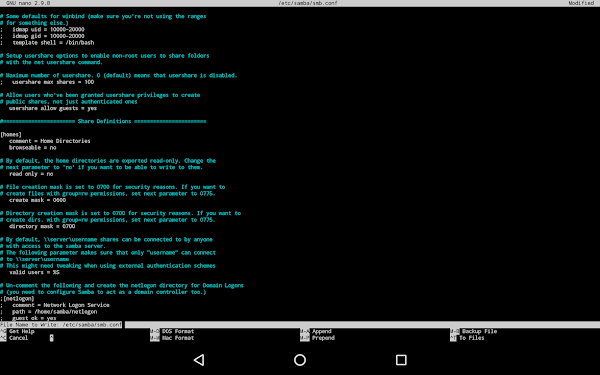
Task: Select the Append option
Action: point(316,331)
